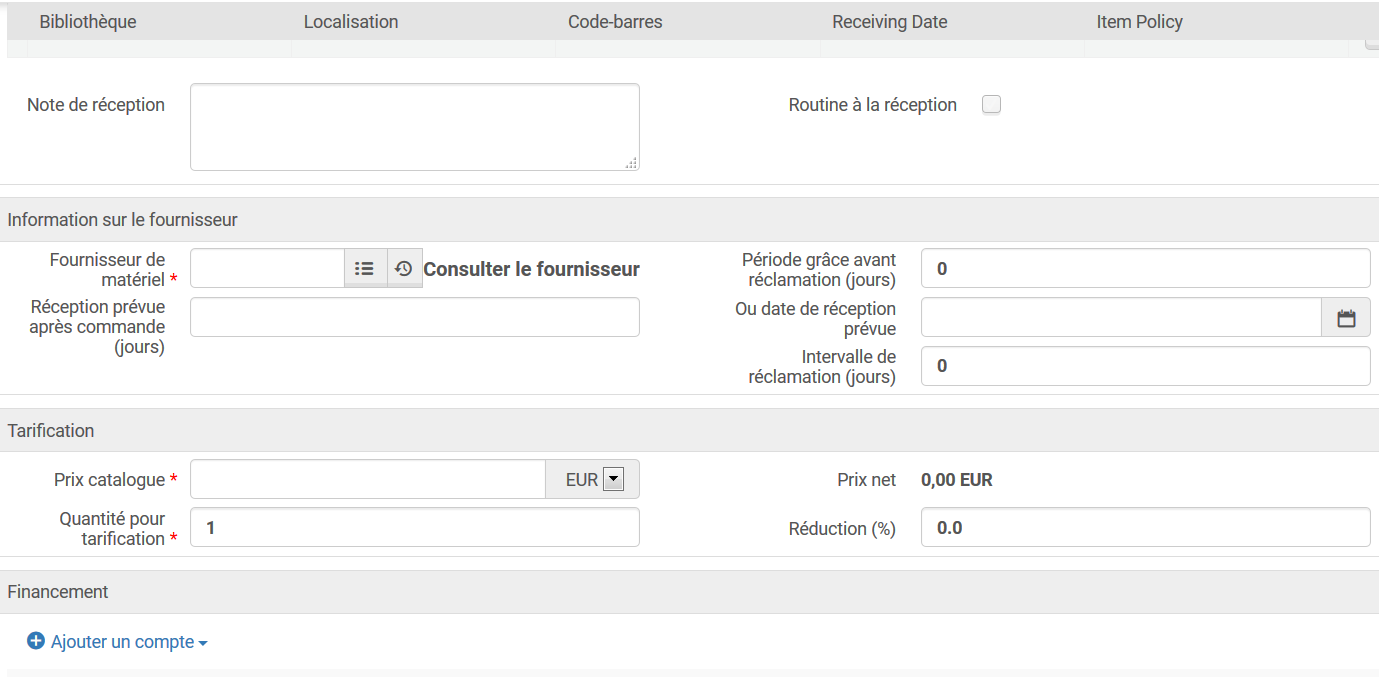Viewport: 1379px width, 677px height.
Task: Click the Fournisseur de matériel field
Action: [x=267, y=269]
